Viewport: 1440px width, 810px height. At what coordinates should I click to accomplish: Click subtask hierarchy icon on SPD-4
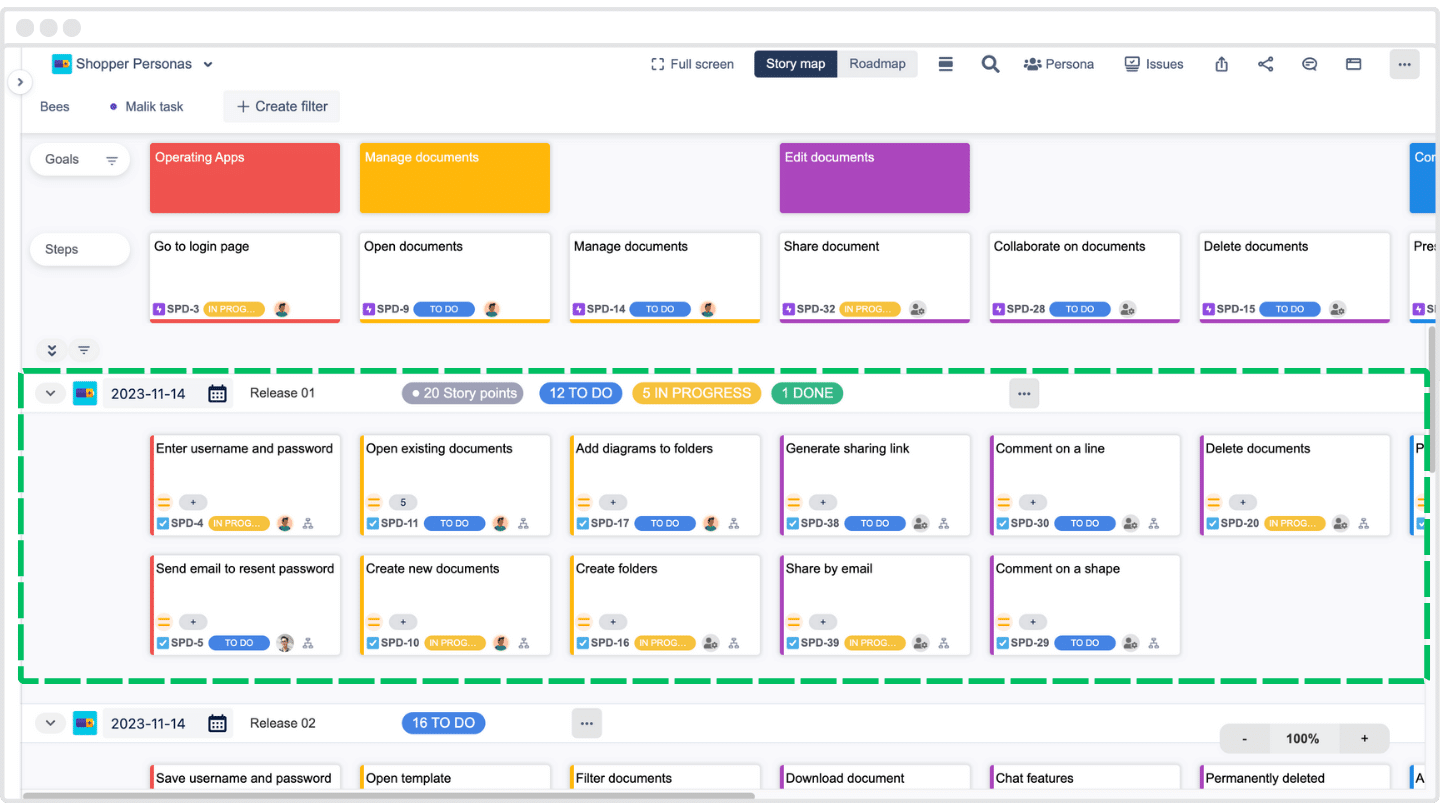click(308, 523)
